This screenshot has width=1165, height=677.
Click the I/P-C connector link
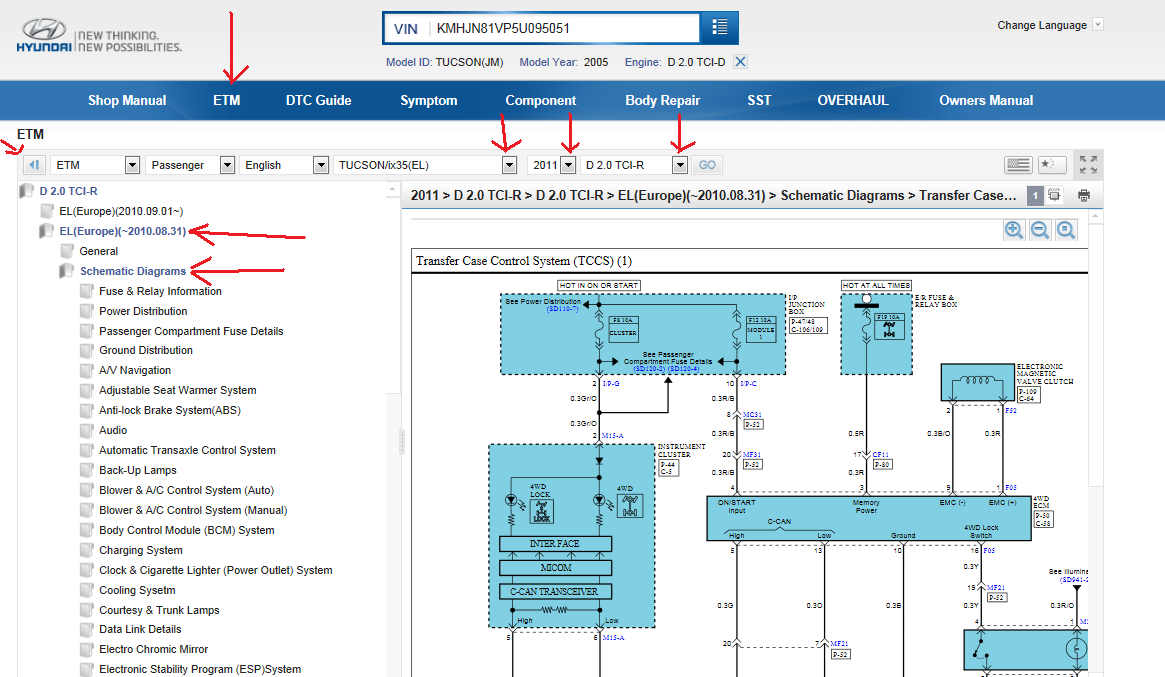pyautogui.click(x=748, y=383)
